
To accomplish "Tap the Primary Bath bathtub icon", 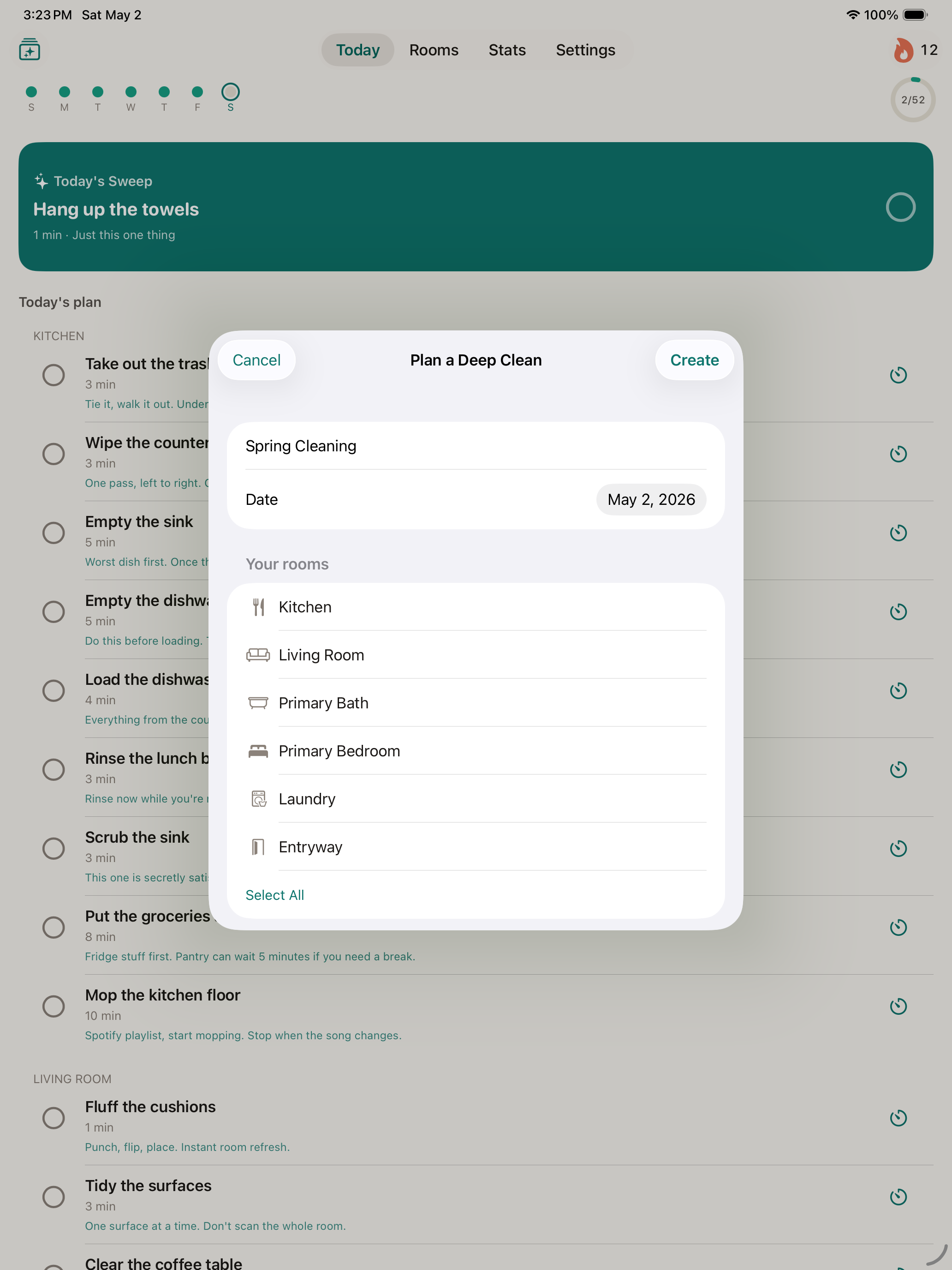I will [x=258, y=703].
